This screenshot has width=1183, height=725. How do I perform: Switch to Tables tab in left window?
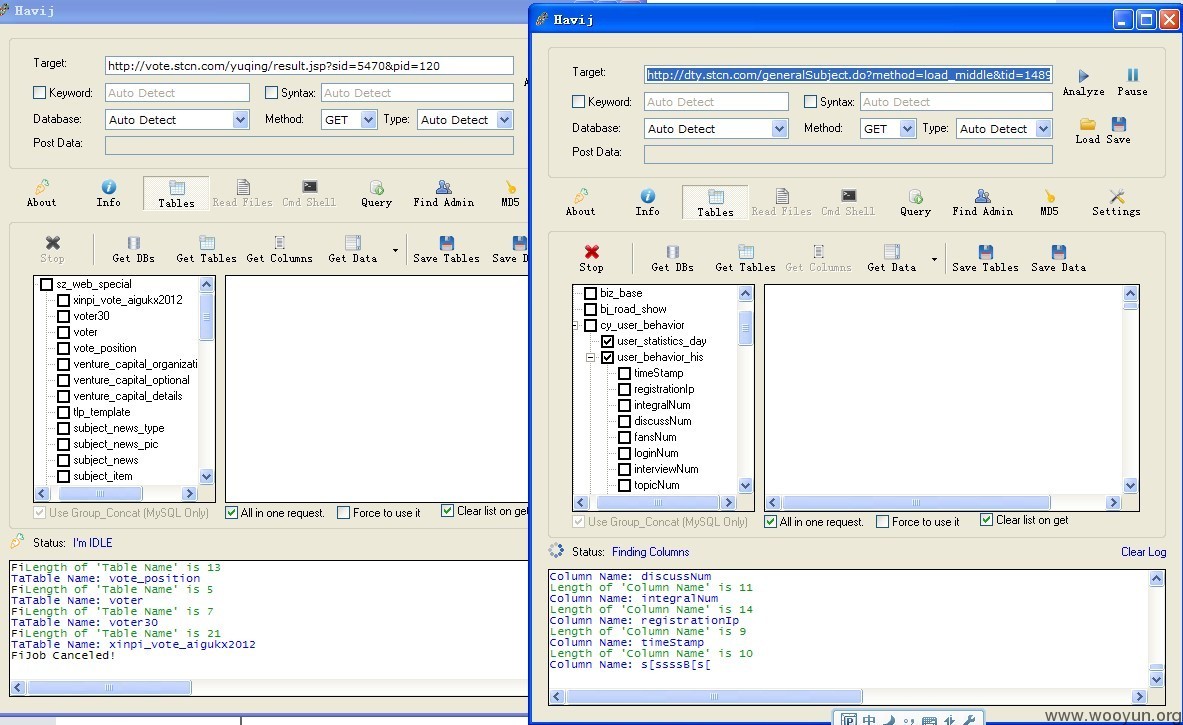[x=177, y=194]
